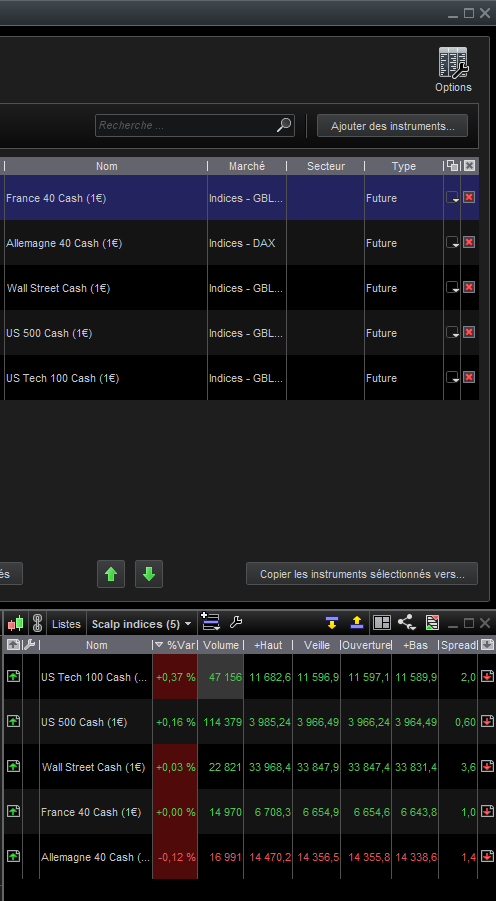Screen dimensions: 496x901
Task: Open chart icon for US Tech 100 Cash row
Action: click(13, 676)
